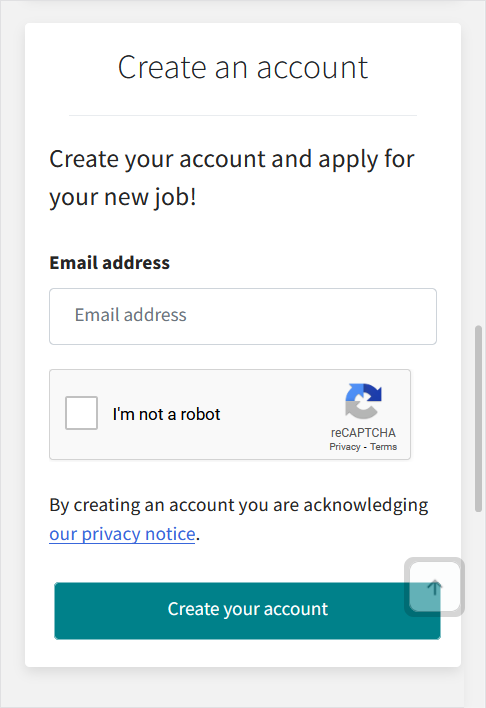Click the Email address placeholder text
The image size is (486, 708).
click(x=131, y=315)
